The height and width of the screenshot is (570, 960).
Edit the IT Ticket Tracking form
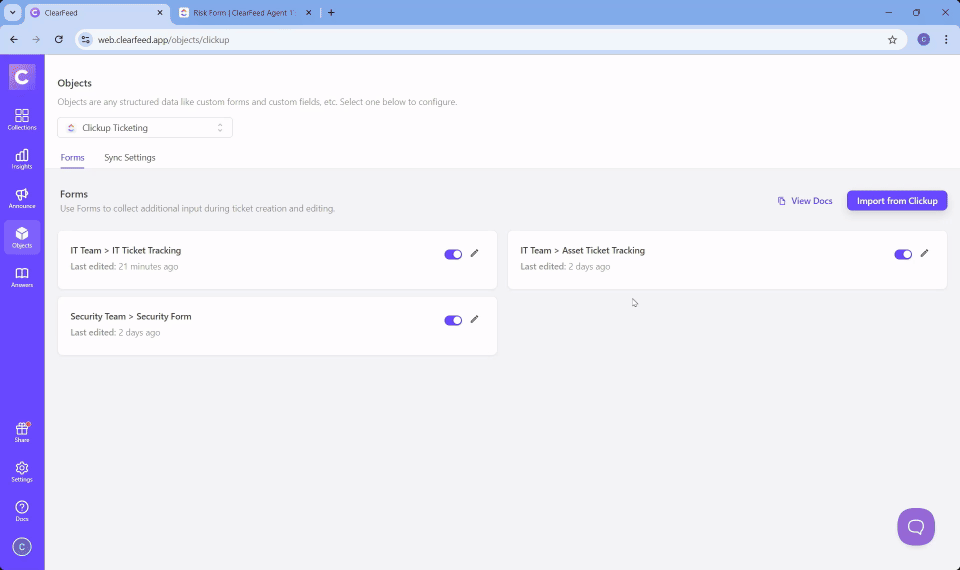475,254
